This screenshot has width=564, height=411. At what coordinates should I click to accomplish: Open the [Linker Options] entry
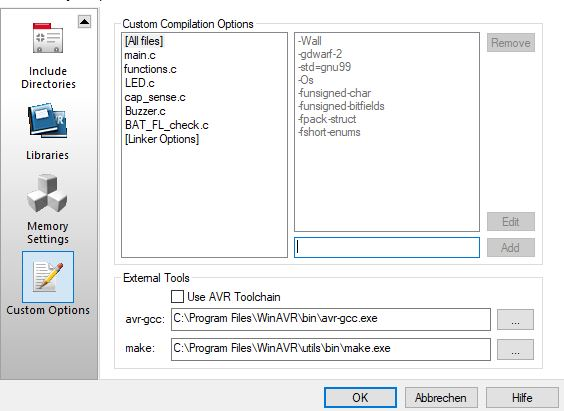pos(162,139)
